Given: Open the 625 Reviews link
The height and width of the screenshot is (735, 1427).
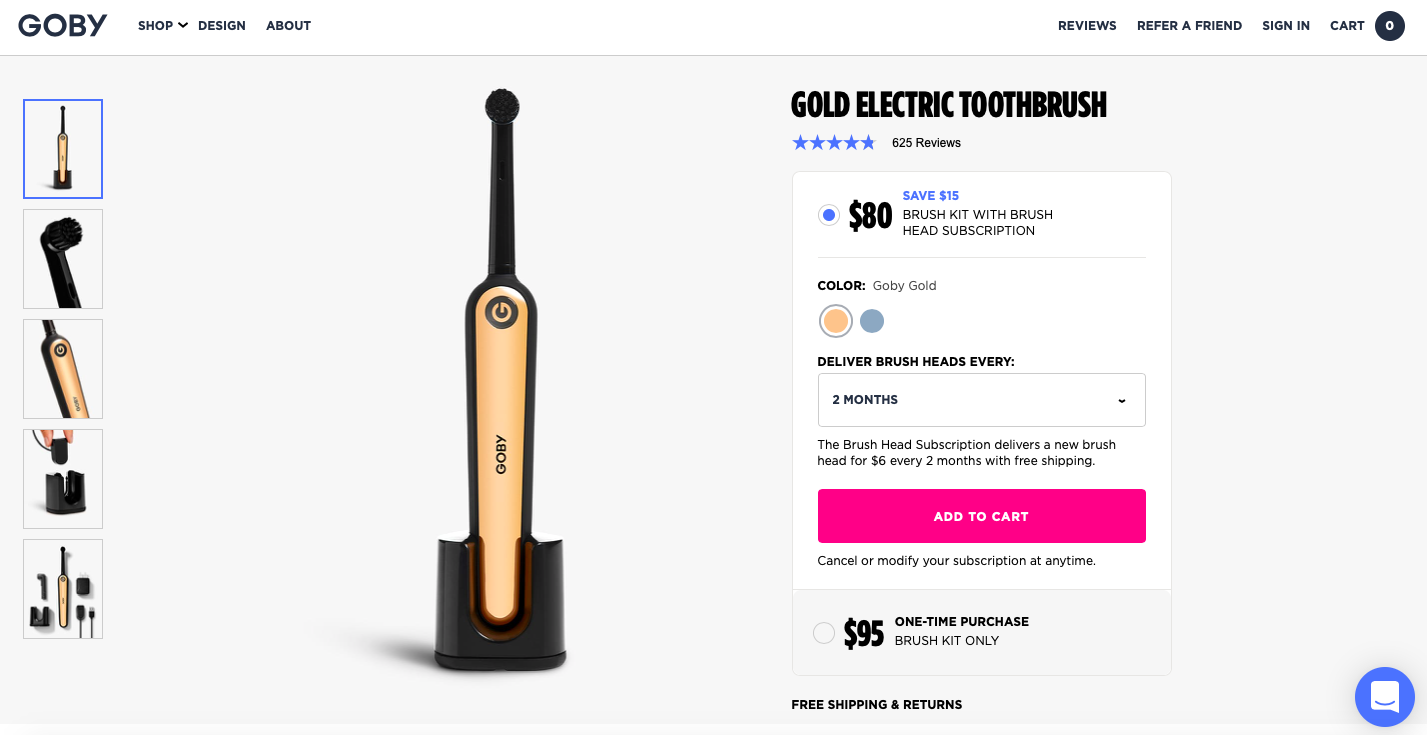Looking at the screenshot, I should tap(926, 143).
